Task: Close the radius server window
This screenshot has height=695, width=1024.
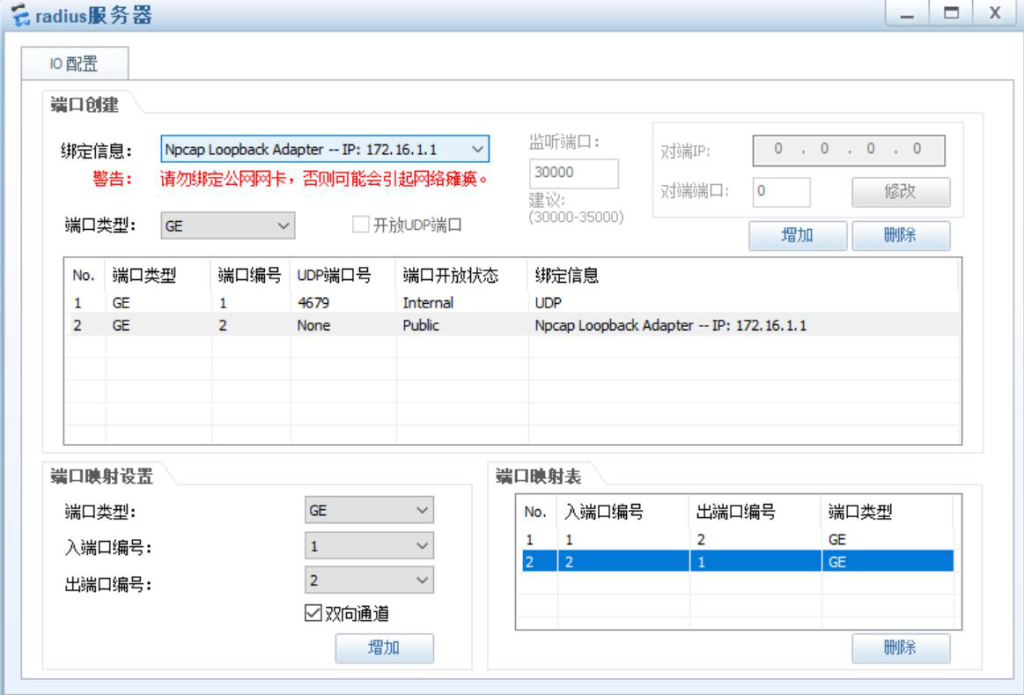Action: coord(995,13)
